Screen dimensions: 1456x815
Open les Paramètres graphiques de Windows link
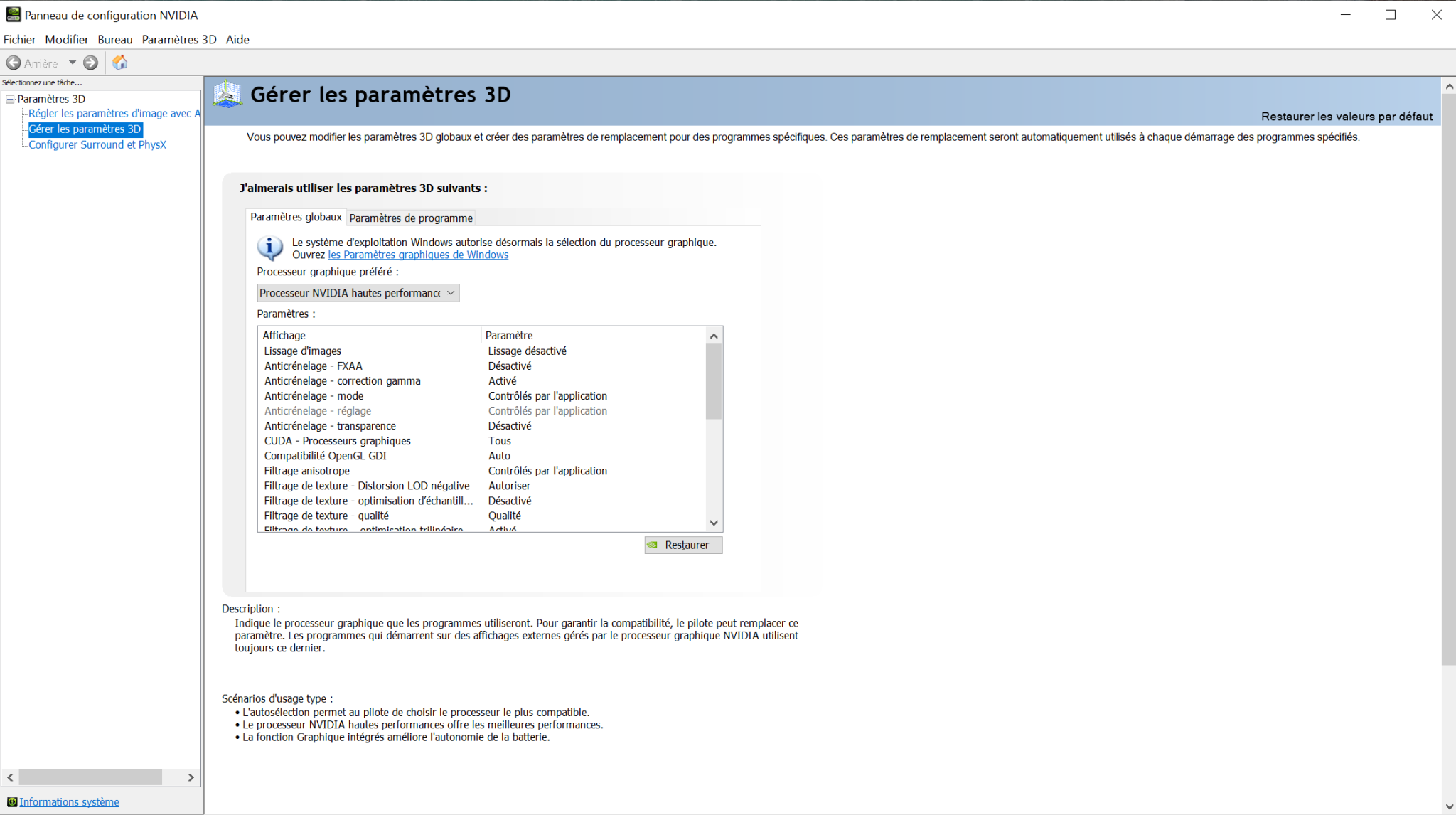coord(418,255)
